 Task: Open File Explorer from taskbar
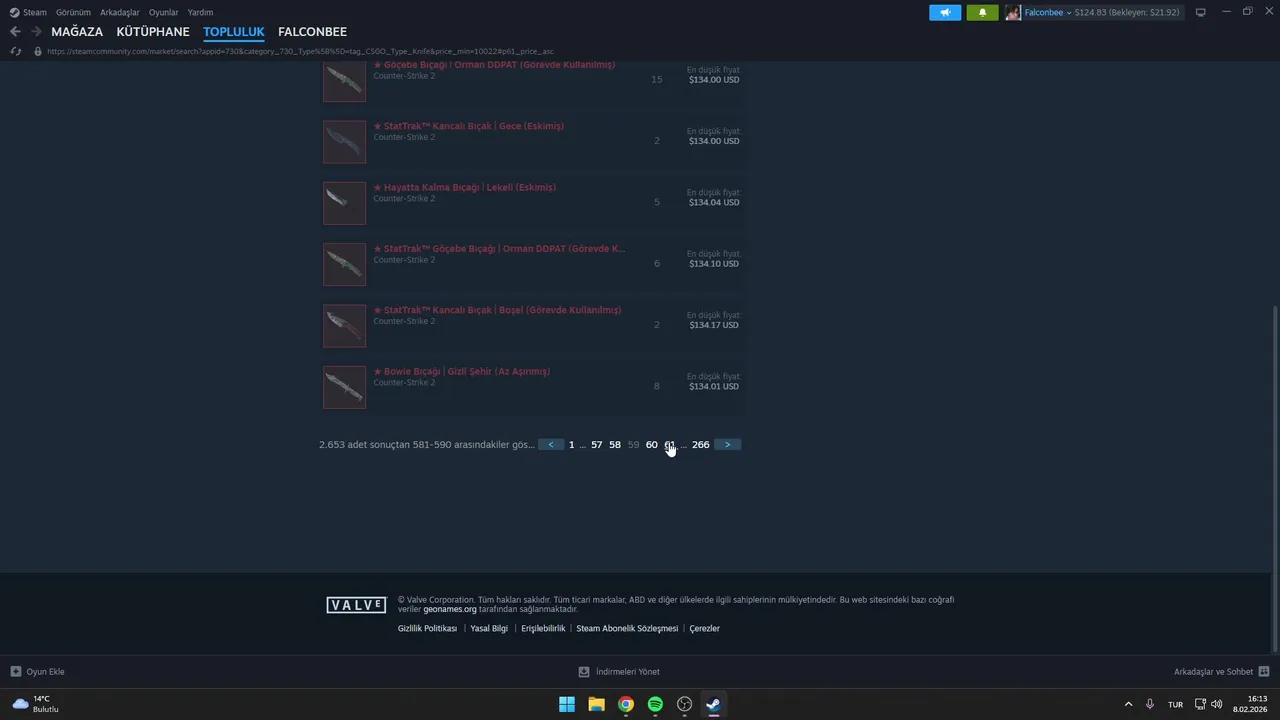[x=596, y=704]
